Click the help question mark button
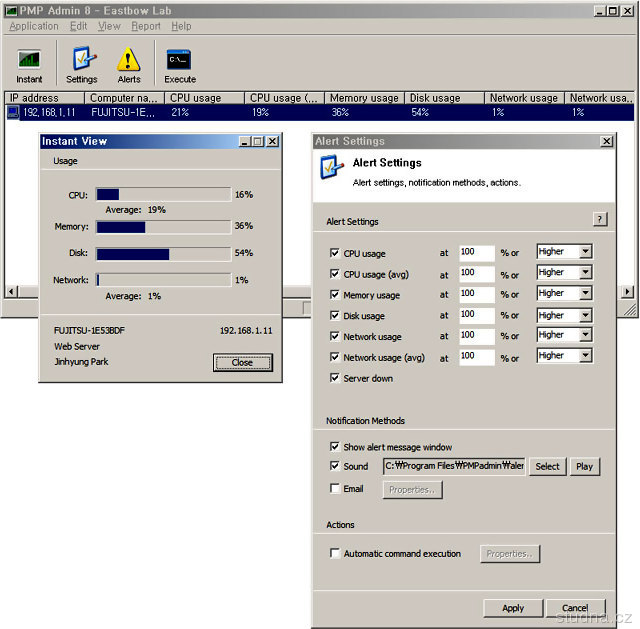The image size is (640, 629). point(600,219)
